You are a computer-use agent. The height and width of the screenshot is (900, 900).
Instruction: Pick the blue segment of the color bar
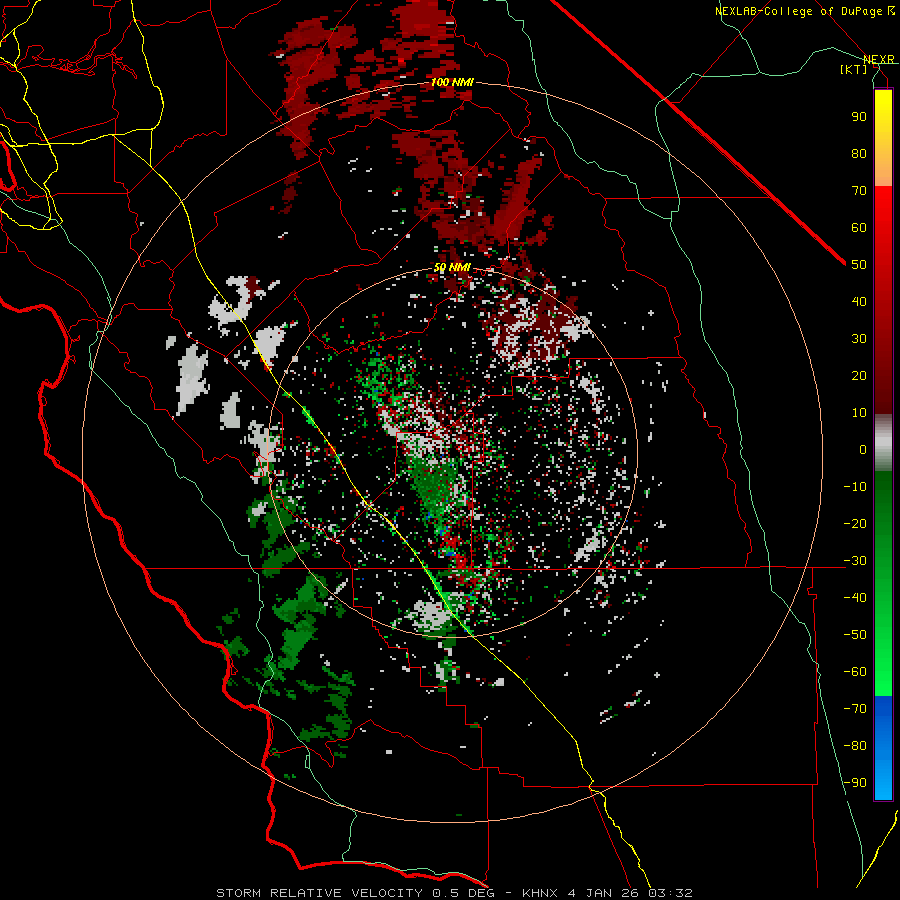point(883,748)
